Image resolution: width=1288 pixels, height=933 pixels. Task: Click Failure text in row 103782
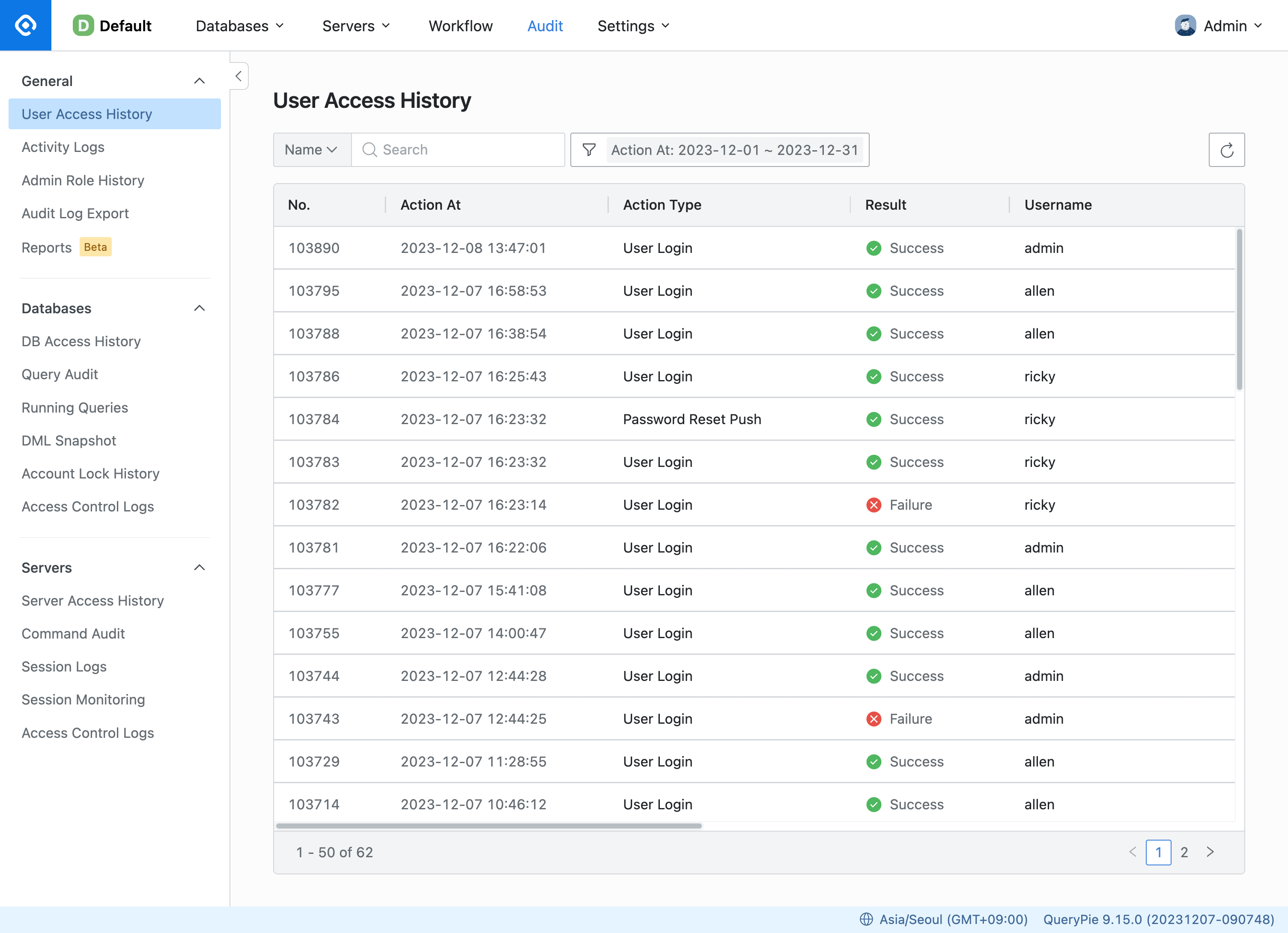910,505
